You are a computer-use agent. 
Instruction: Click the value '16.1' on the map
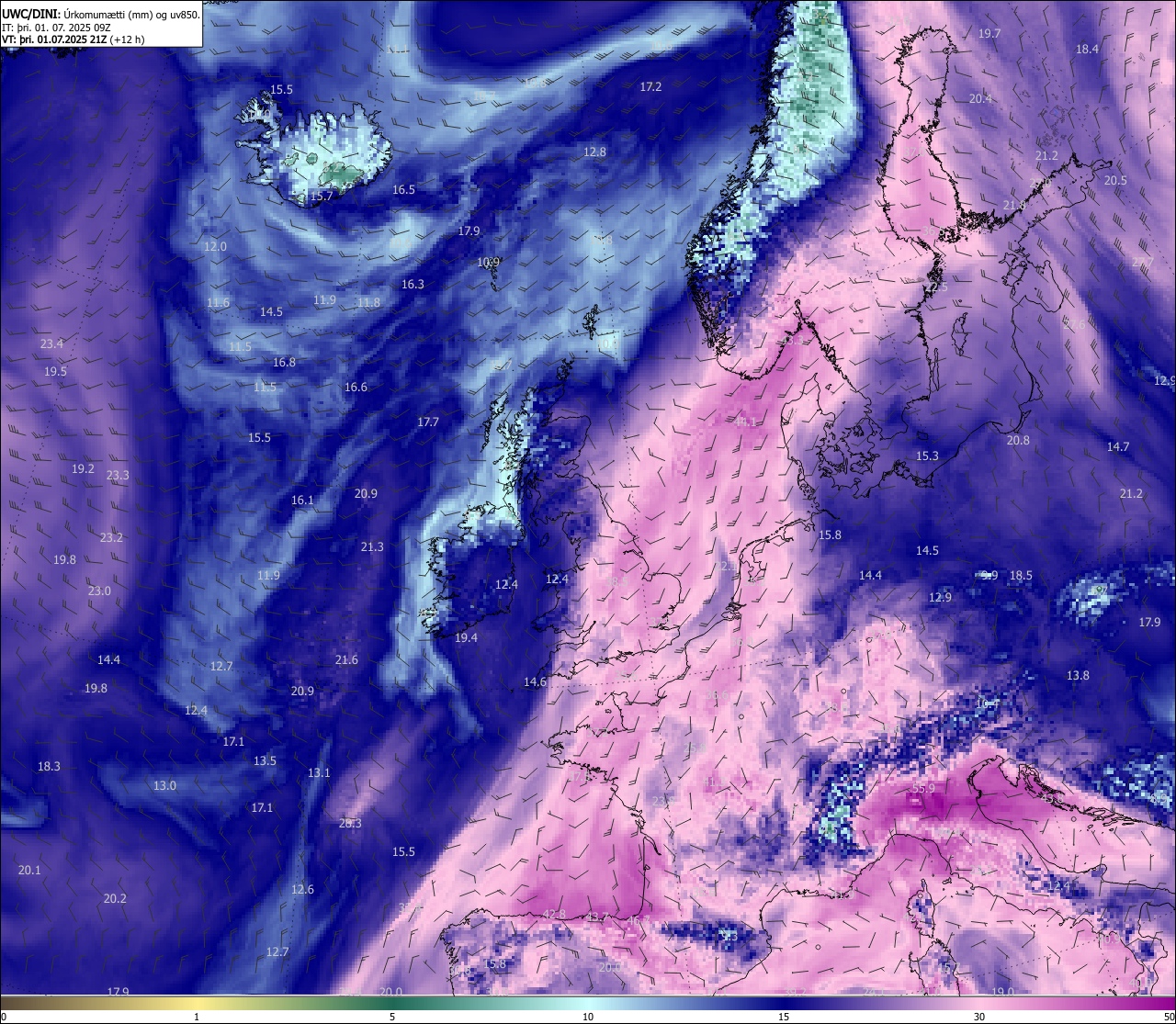pos(302,500)
